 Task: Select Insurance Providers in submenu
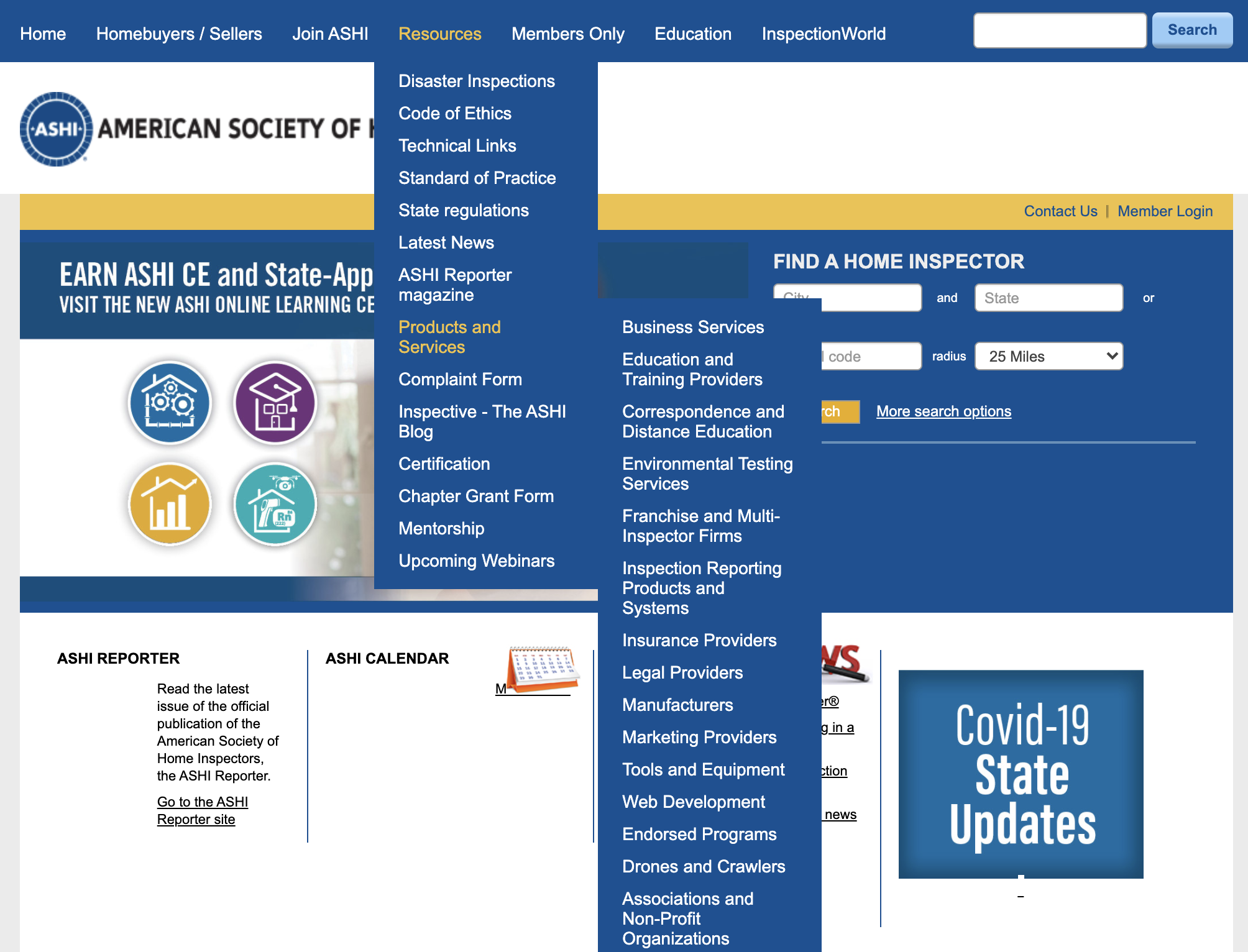(699, 640)
